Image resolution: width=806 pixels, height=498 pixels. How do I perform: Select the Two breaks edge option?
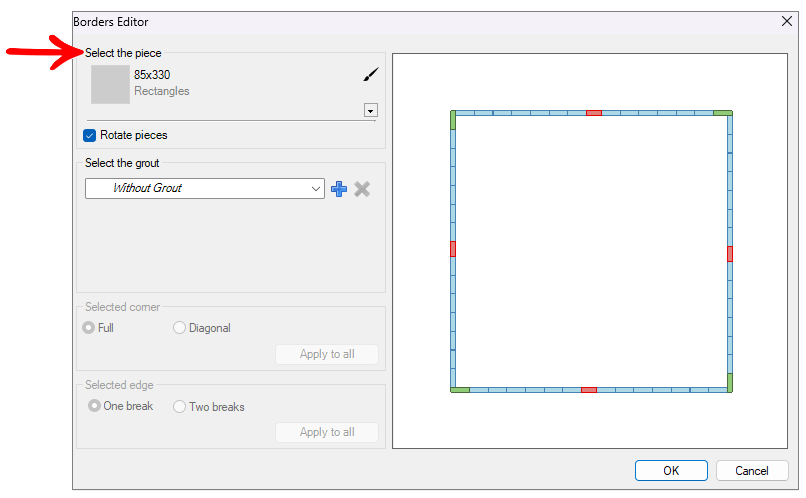(180, 407)
